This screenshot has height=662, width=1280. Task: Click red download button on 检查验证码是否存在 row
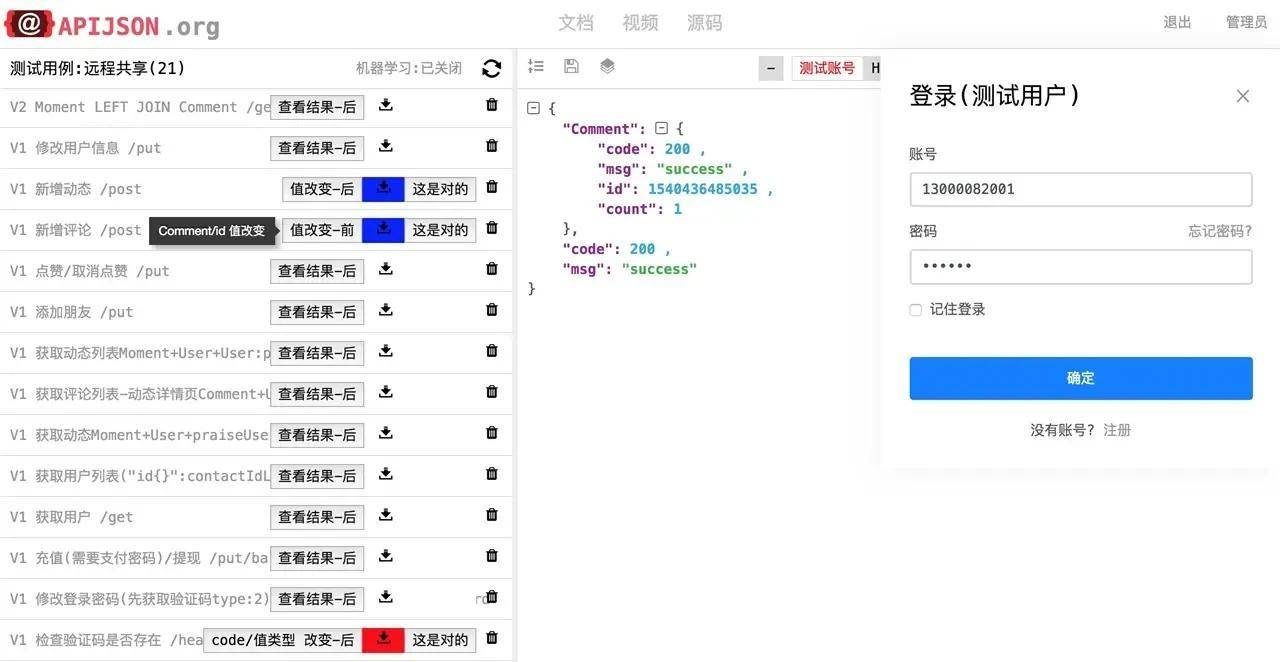click(x=383, y=639)
